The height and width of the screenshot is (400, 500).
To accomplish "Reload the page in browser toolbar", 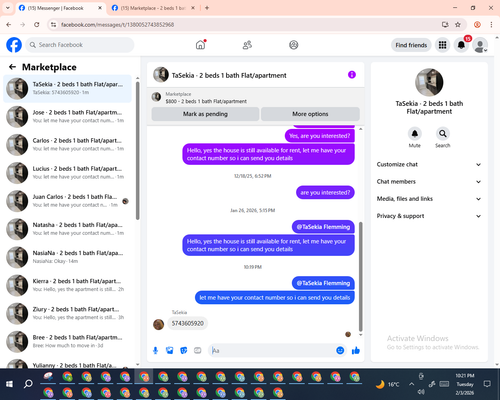I will click(37, 25).
